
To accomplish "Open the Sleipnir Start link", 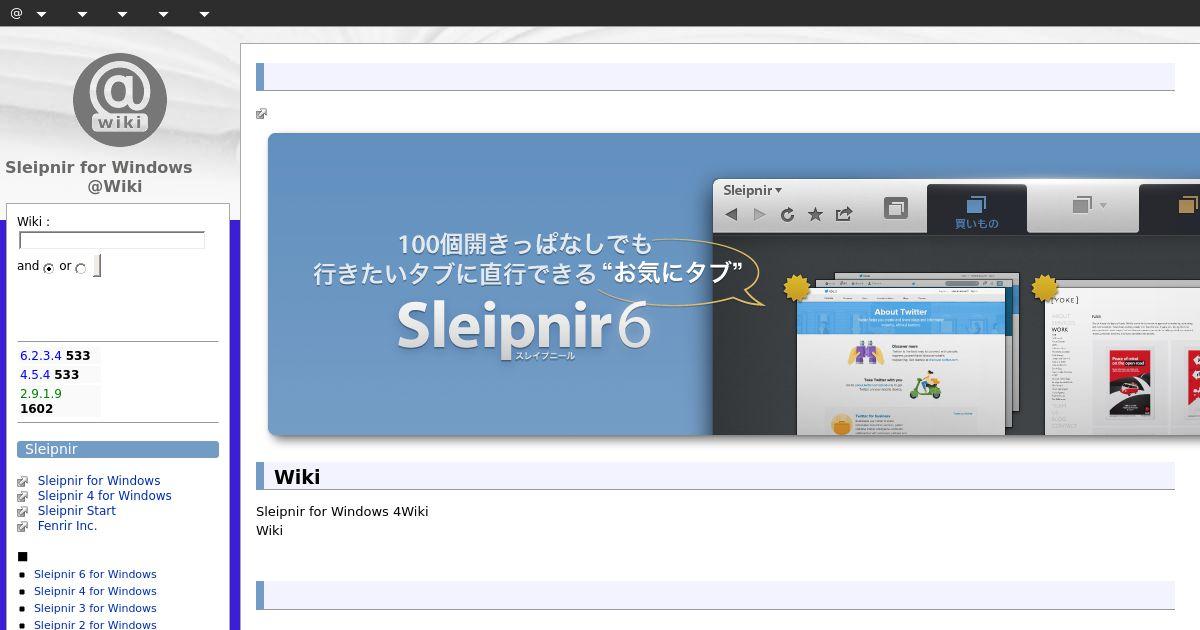I will point(77,510).
